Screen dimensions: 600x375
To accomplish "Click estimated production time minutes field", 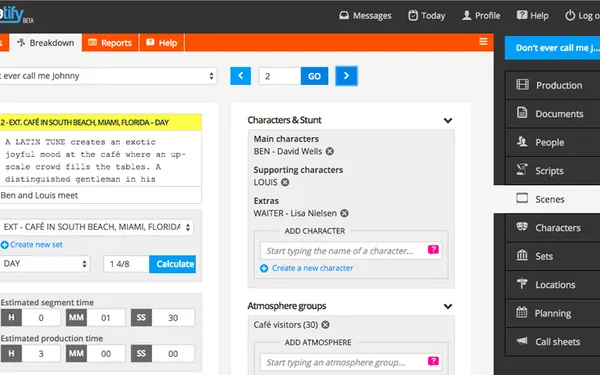I will [106, 354].
